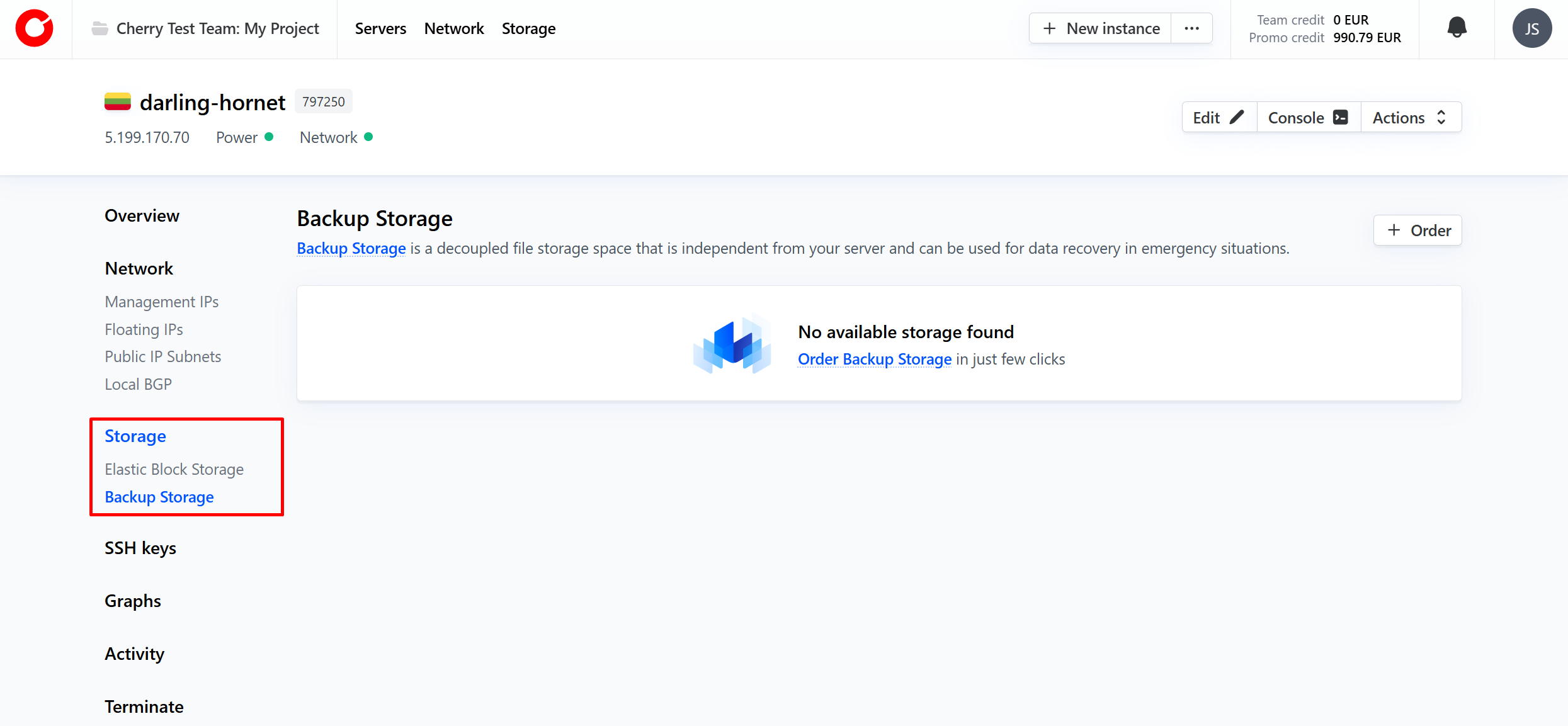This screenshot has height=726, width=1568.
Task: Open the Servers top menu
Action: pos(380,28)
